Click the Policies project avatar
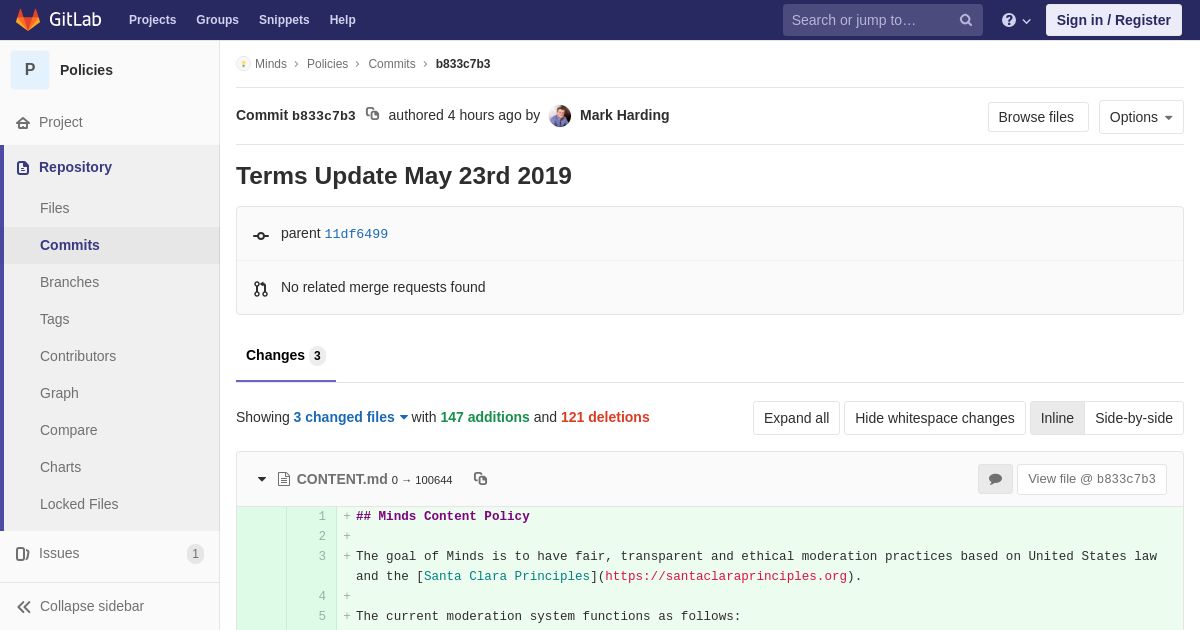 pyautogui.click(x=30, y=70)
